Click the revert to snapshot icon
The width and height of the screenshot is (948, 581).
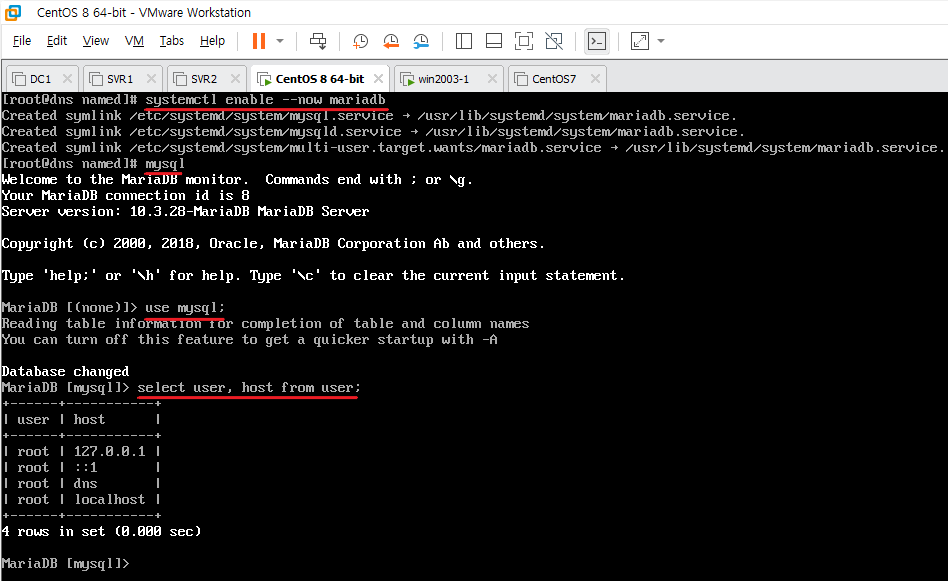(391, 41)
